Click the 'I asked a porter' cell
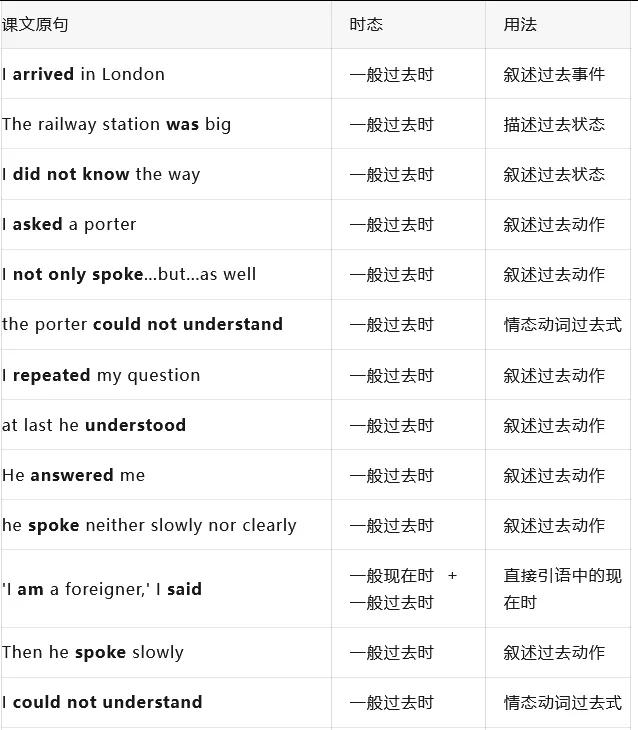This screenshot has width=638, height=730. [x=69, y=224]
